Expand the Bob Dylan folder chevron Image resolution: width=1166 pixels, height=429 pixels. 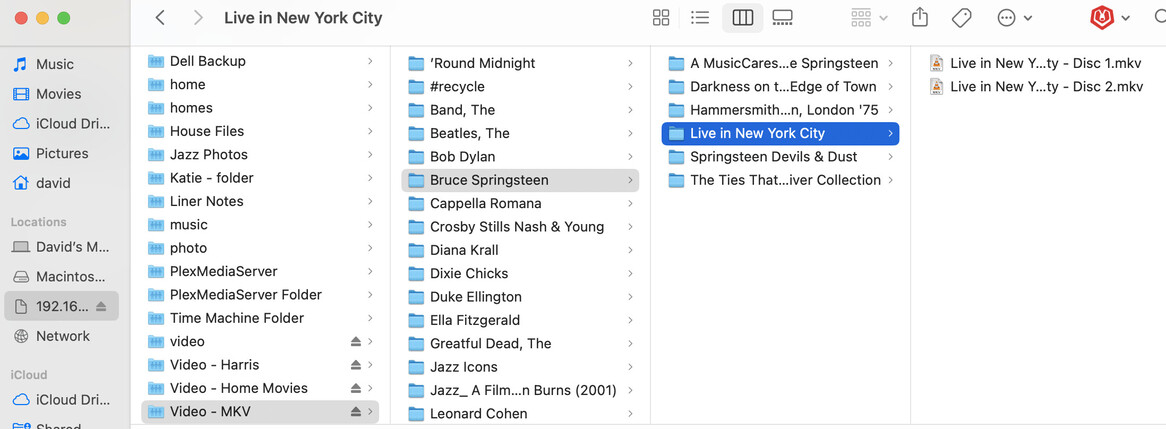pos(630,157)
